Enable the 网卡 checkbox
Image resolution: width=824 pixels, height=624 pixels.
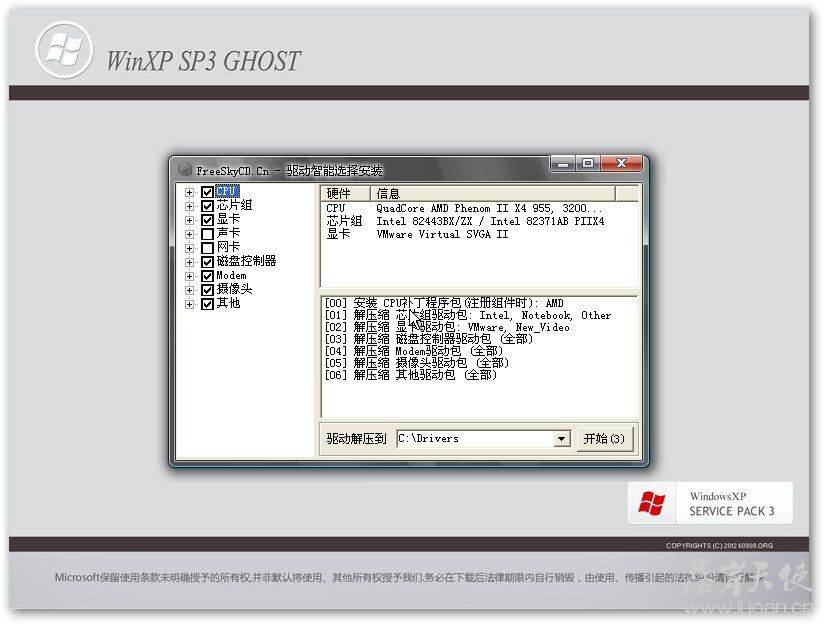207,248
